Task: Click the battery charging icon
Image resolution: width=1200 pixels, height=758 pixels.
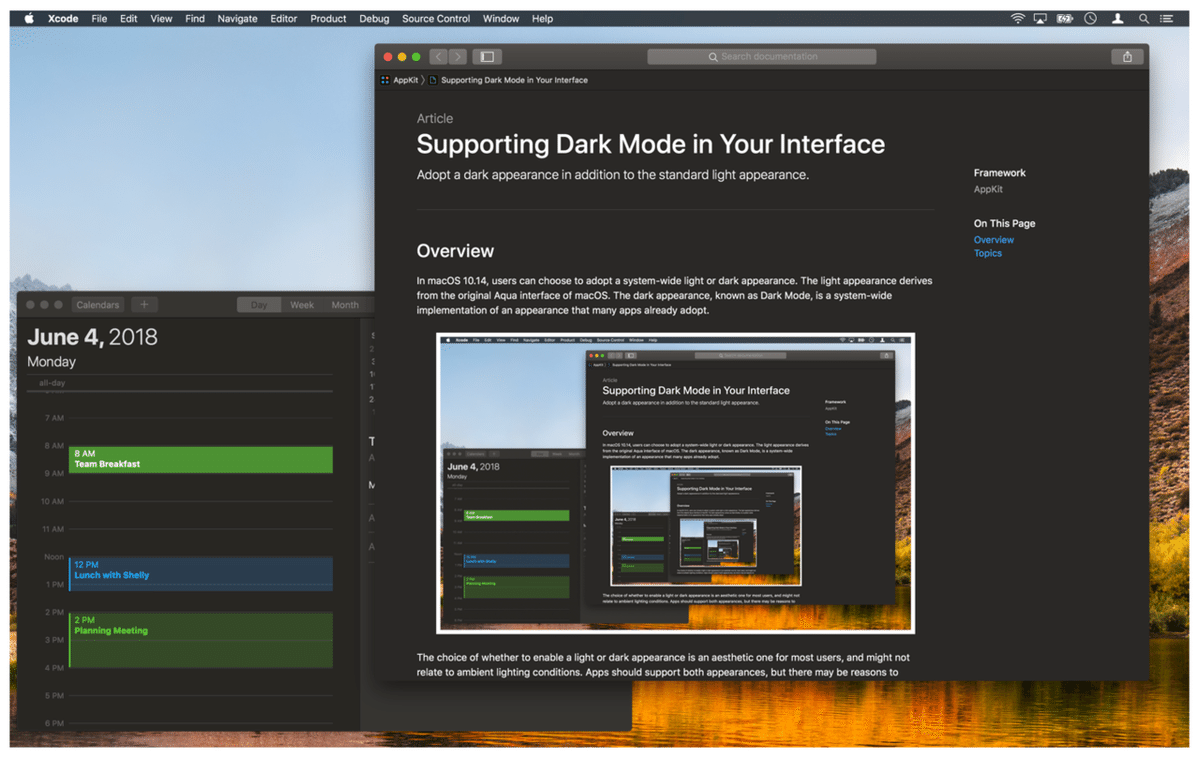Action: [x=1065, y=19]
